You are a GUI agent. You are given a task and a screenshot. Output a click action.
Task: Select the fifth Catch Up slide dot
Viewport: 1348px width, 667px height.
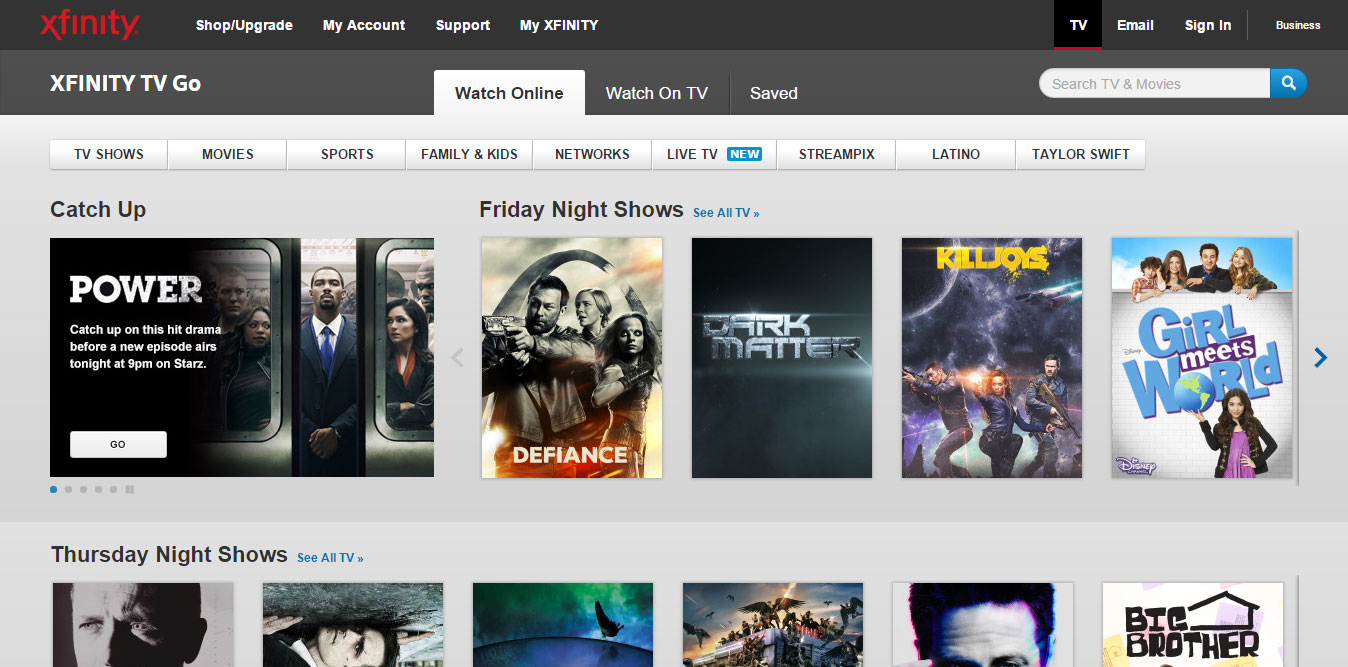(x=113, y=490)
